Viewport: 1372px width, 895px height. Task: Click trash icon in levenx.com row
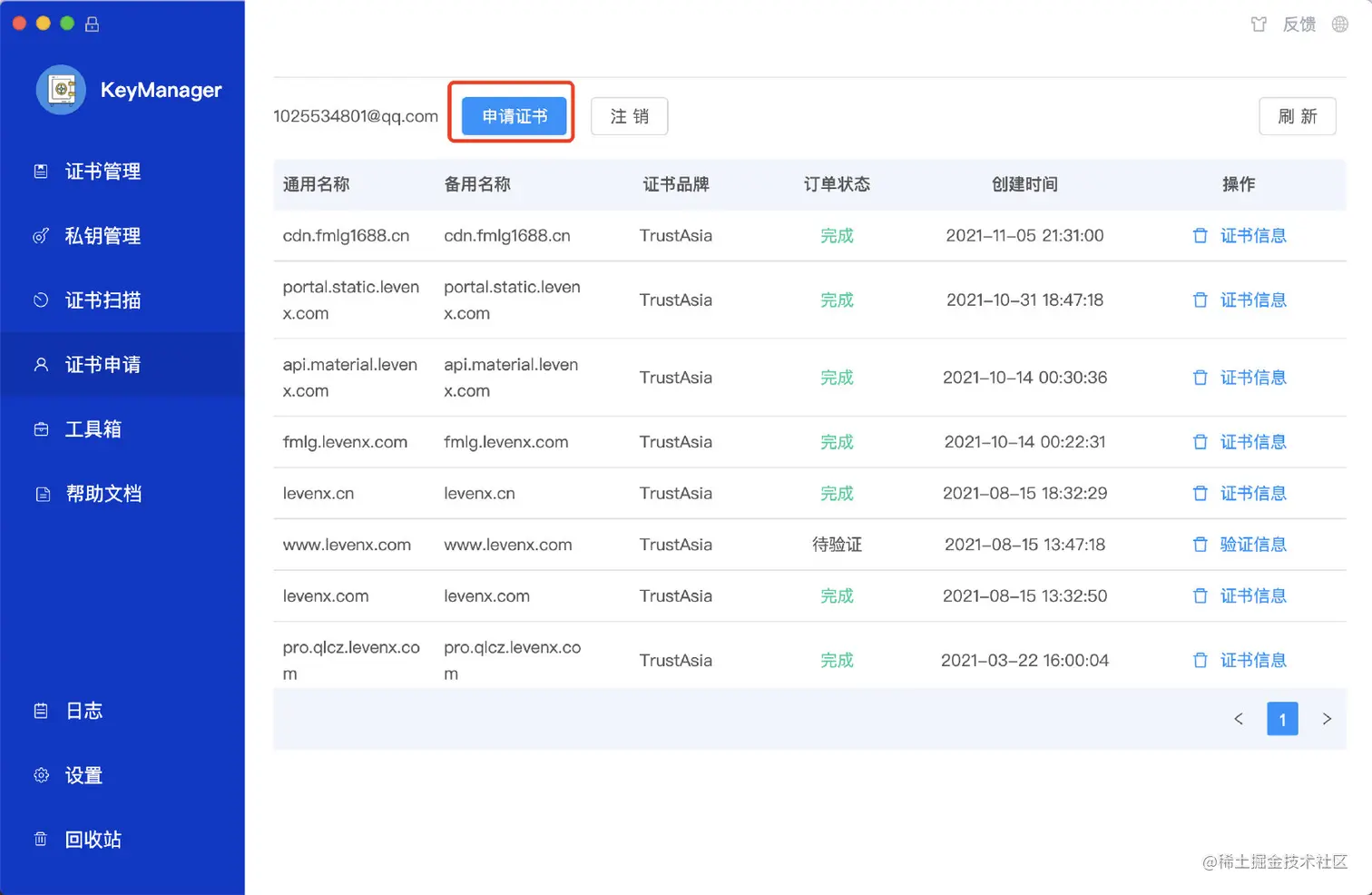coord(1200,596)
